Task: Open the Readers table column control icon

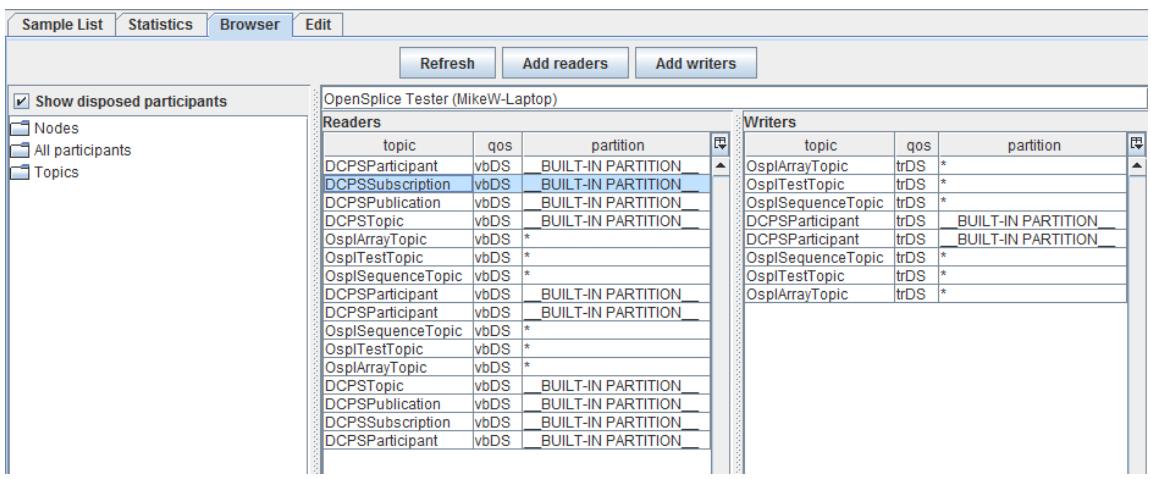Action: coord(720,144)
